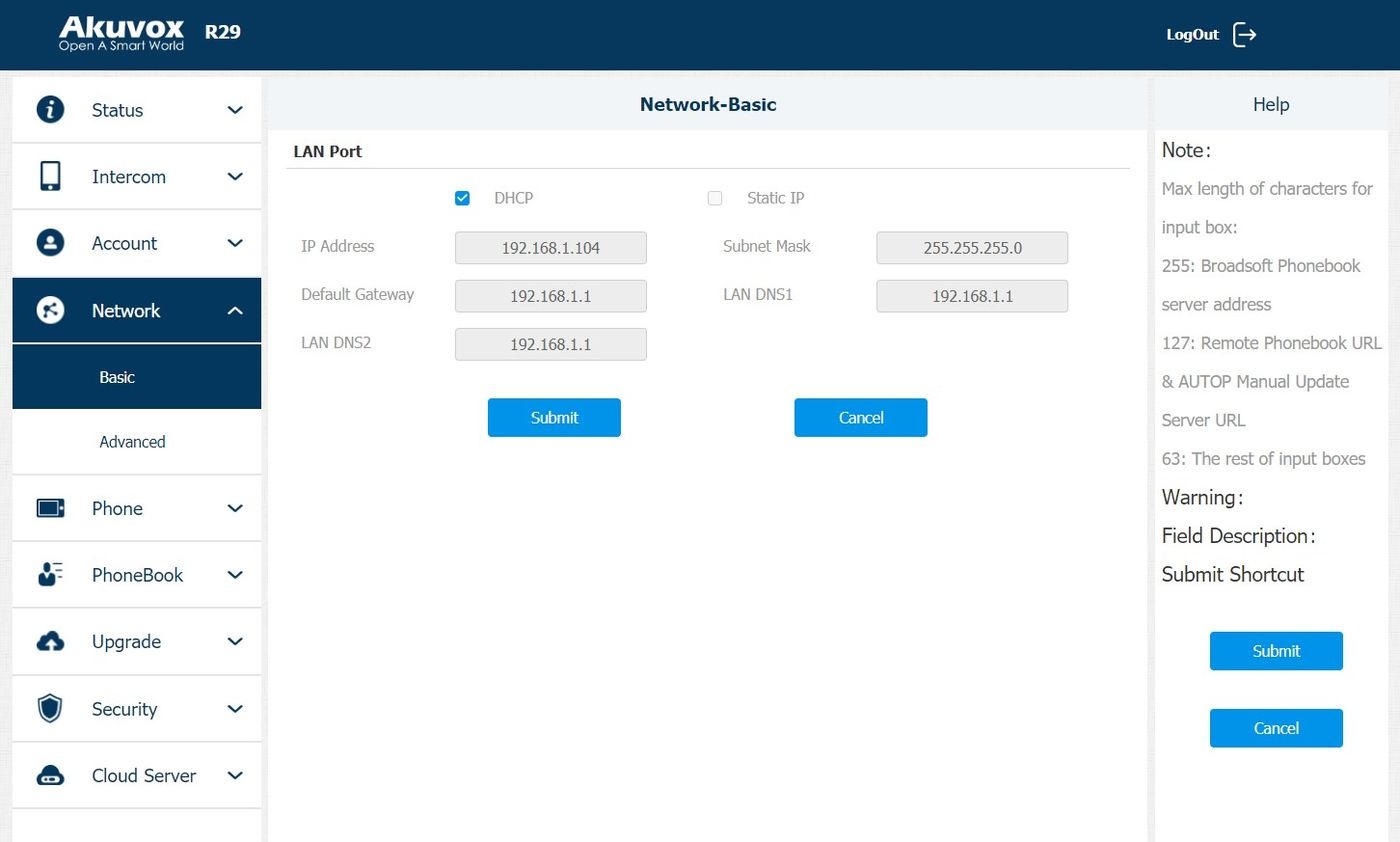The image size is (1400, 842).
Task: Expand the Cloud Server chevron
Action: pos(235,775)
